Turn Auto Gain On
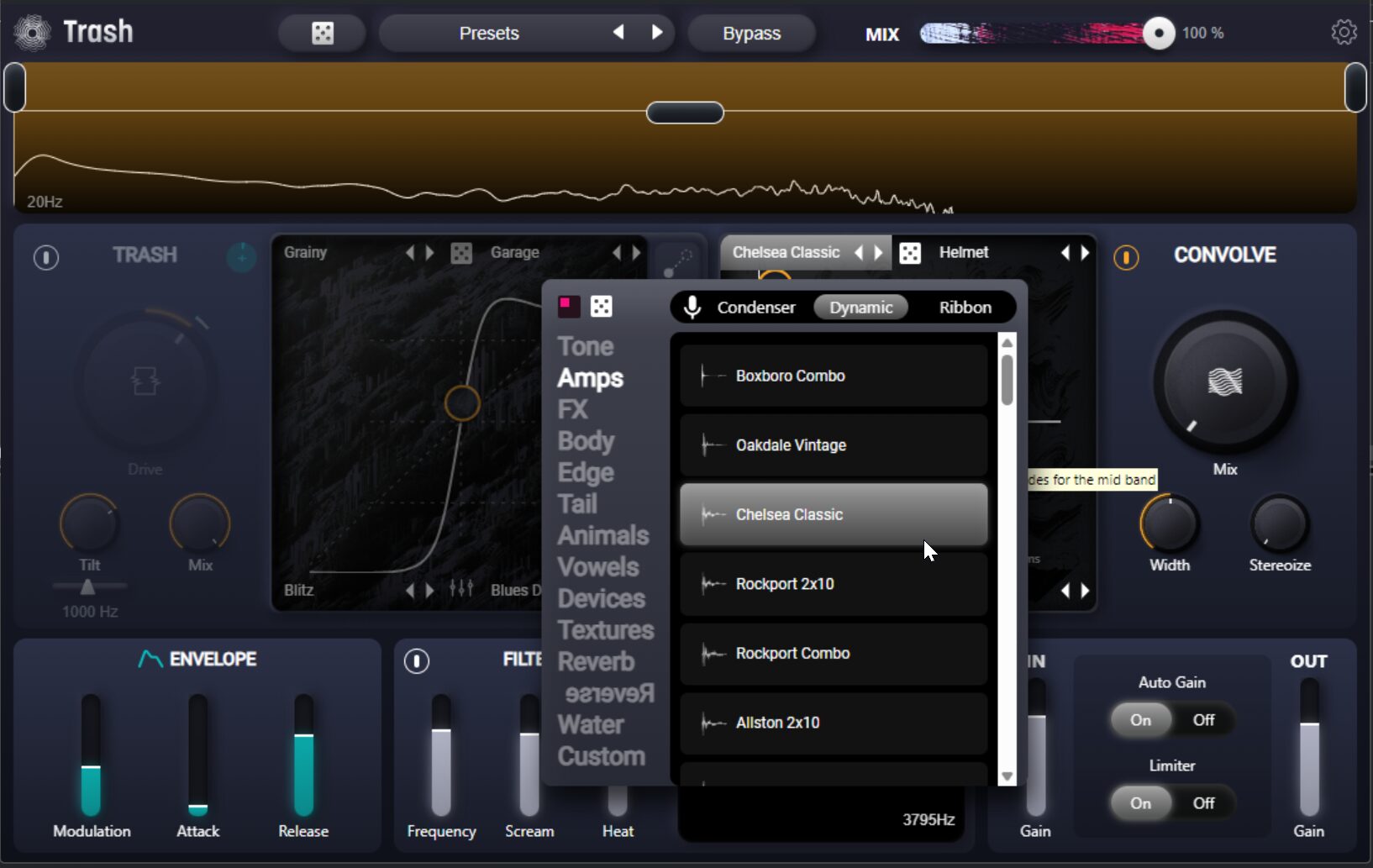1373x868 pixels. pos(1140,720)
